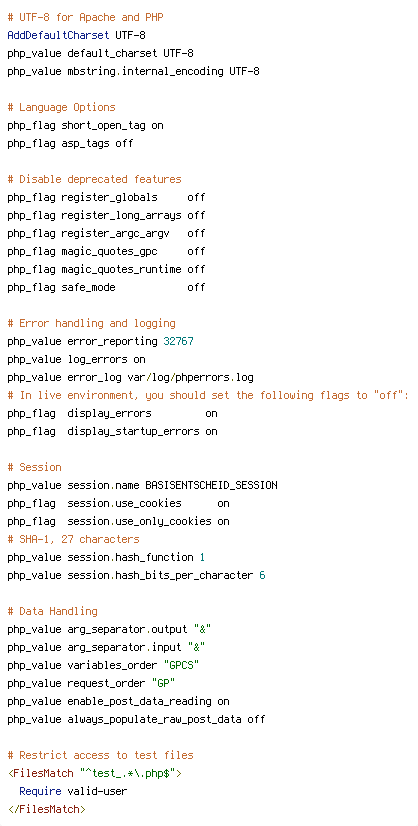Click the AddDefaultCharset directive

click(x=58, y=35)
